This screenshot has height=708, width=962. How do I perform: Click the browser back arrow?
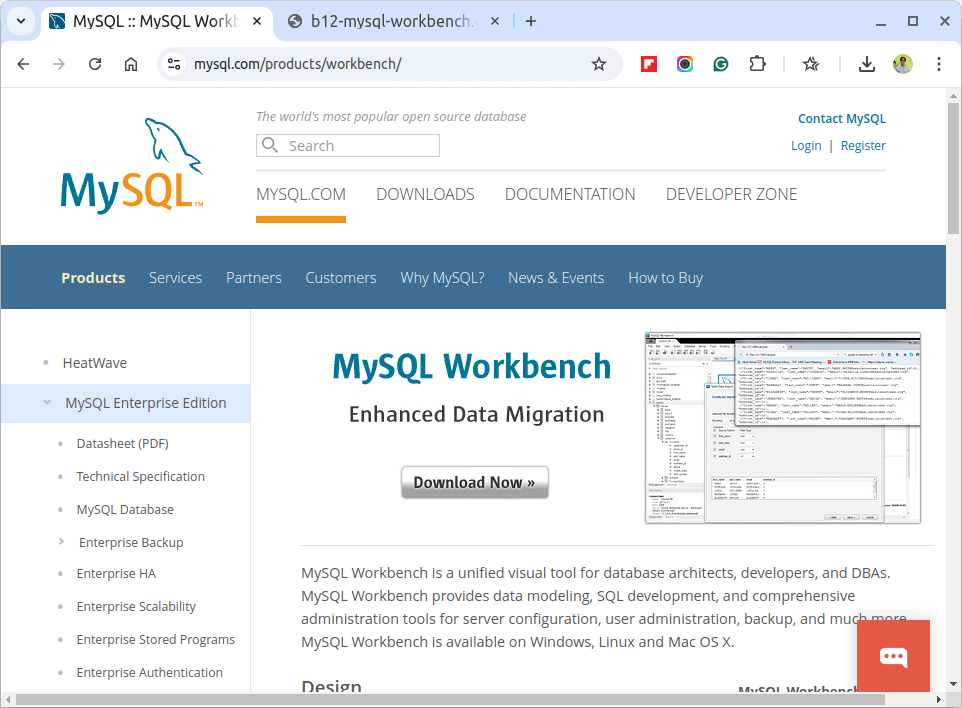click(x=23, y=64)
